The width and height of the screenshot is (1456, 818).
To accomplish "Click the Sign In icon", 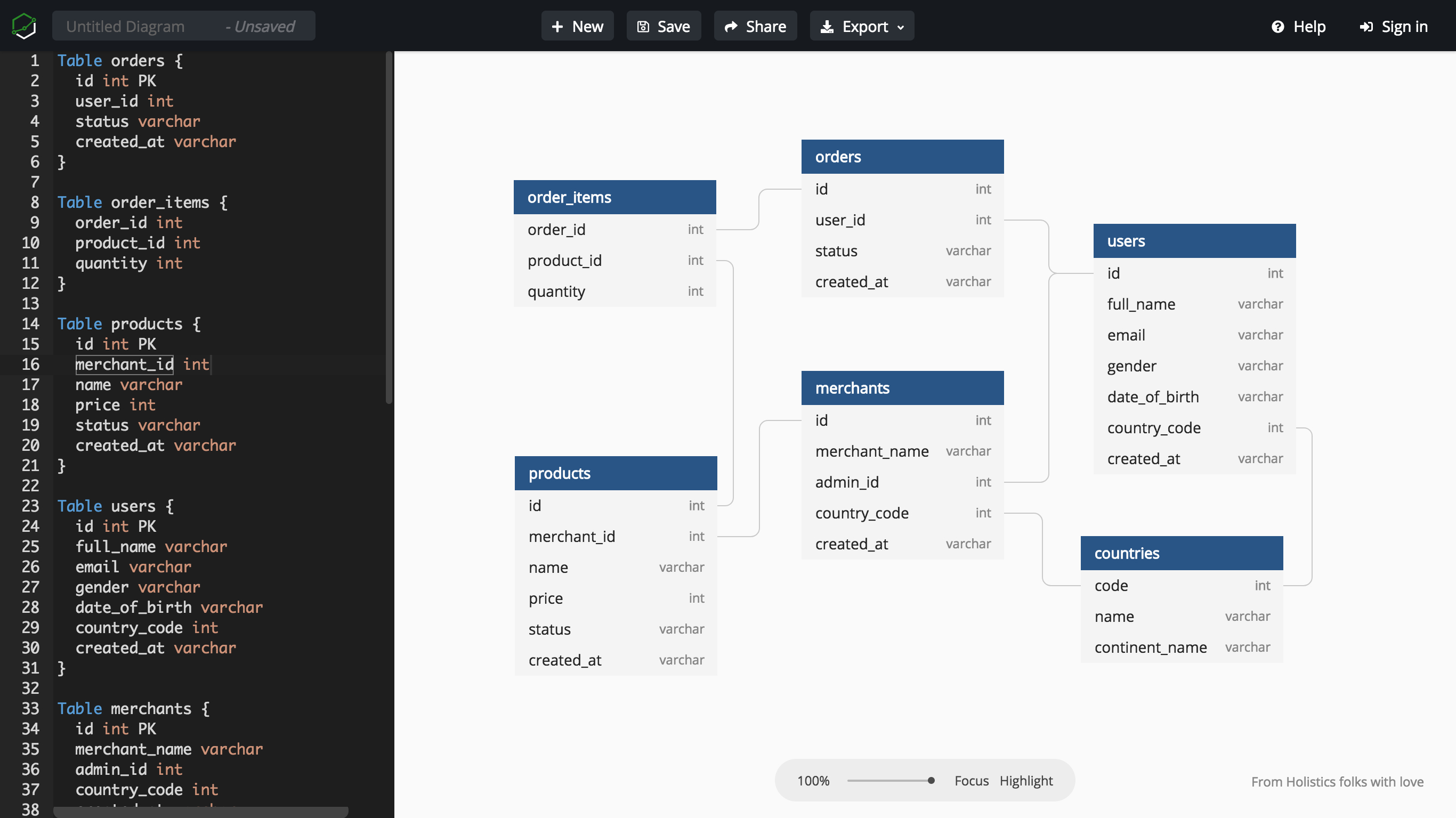I will pyautogui.click(x=1367, y=26).
